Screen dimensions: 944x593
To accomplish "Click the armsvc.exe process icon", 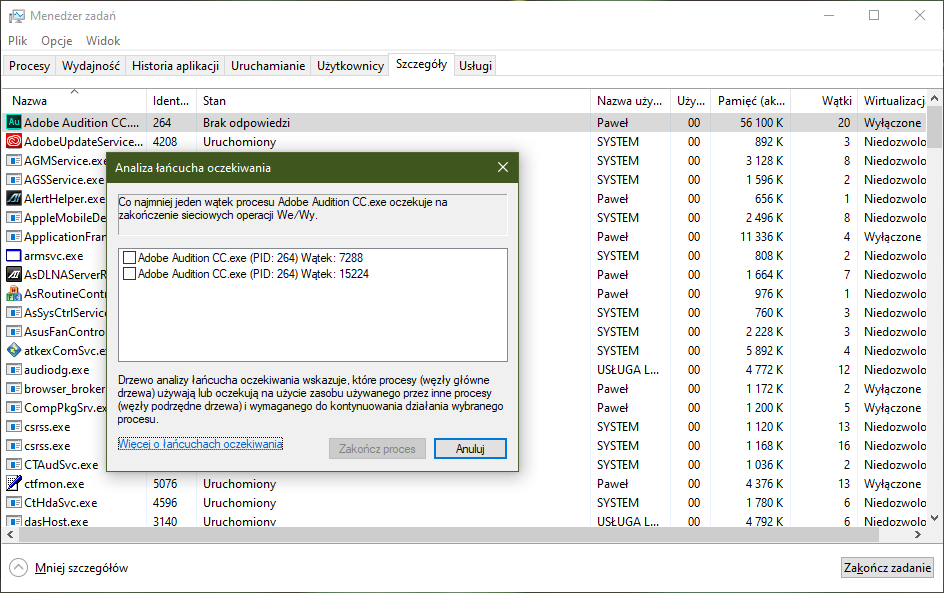I will (14, 255).
